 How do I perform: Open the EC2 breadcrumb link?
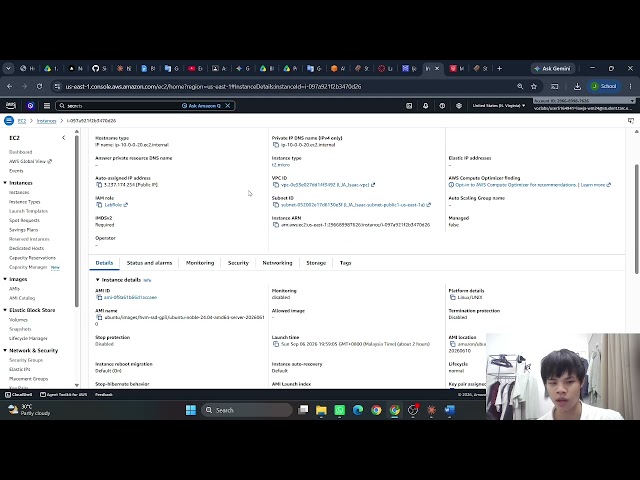coord(22,121)
